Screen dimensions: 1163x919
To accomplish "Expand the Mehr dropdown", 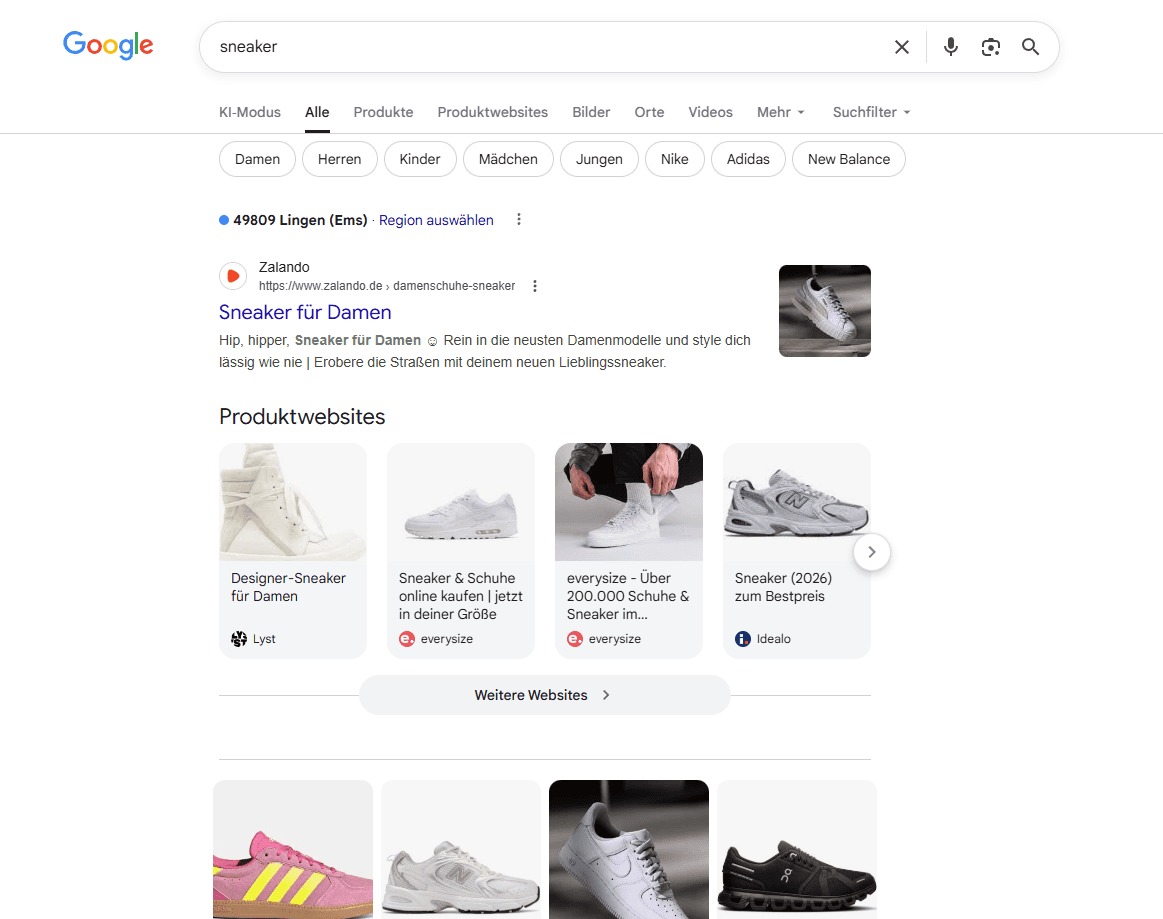I will click(781, 112).
